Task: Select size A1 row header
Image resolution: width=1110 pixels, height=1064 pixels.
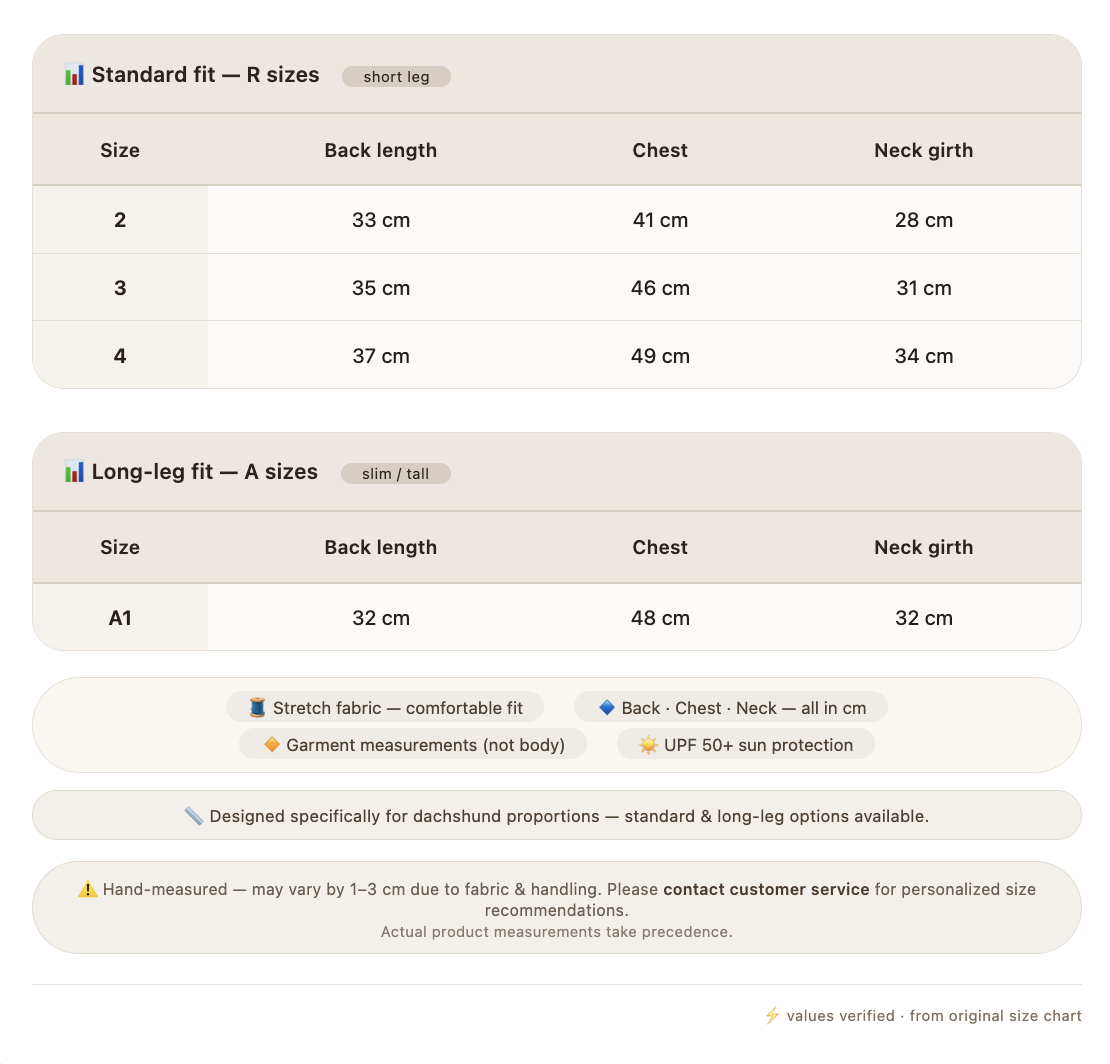Action: click(120, 618)
